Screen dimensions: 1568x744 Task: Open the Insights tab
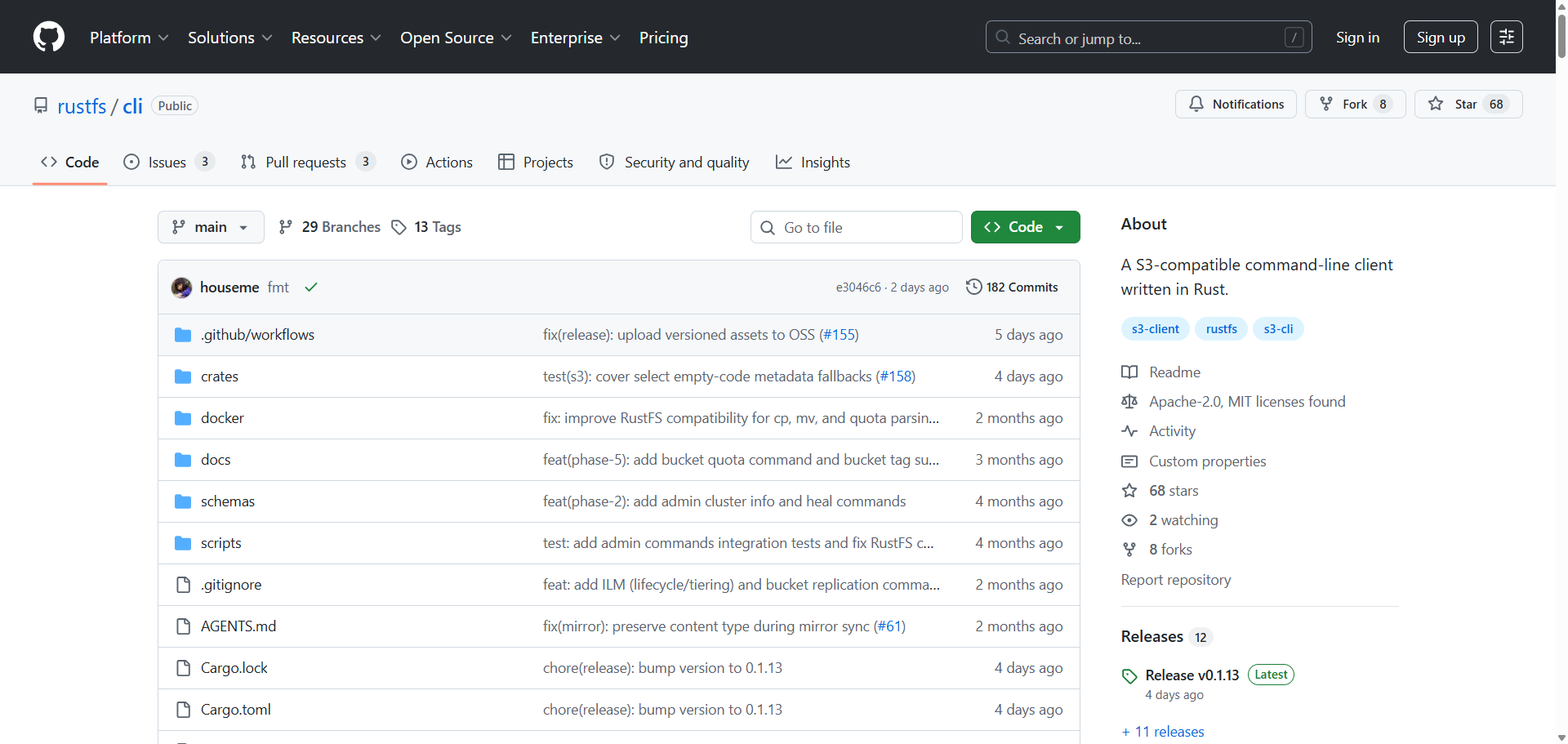(813, 163)
